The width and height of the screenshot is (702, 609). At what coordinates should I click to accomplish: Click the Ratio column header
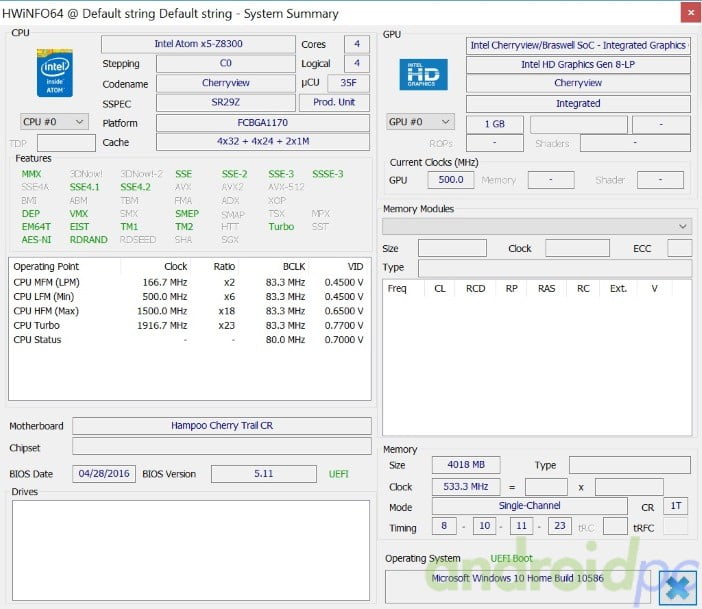pos(224,266)
